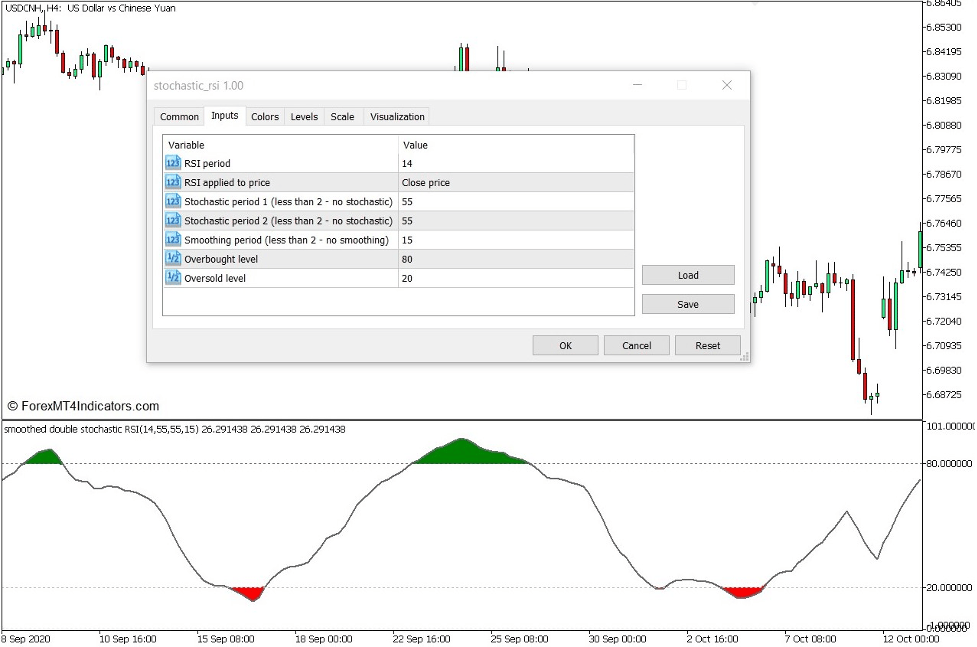This screenshot has width=977, height=647.
Task: Select the Stochastic period 2 row icon
Action: coord(171,220)
